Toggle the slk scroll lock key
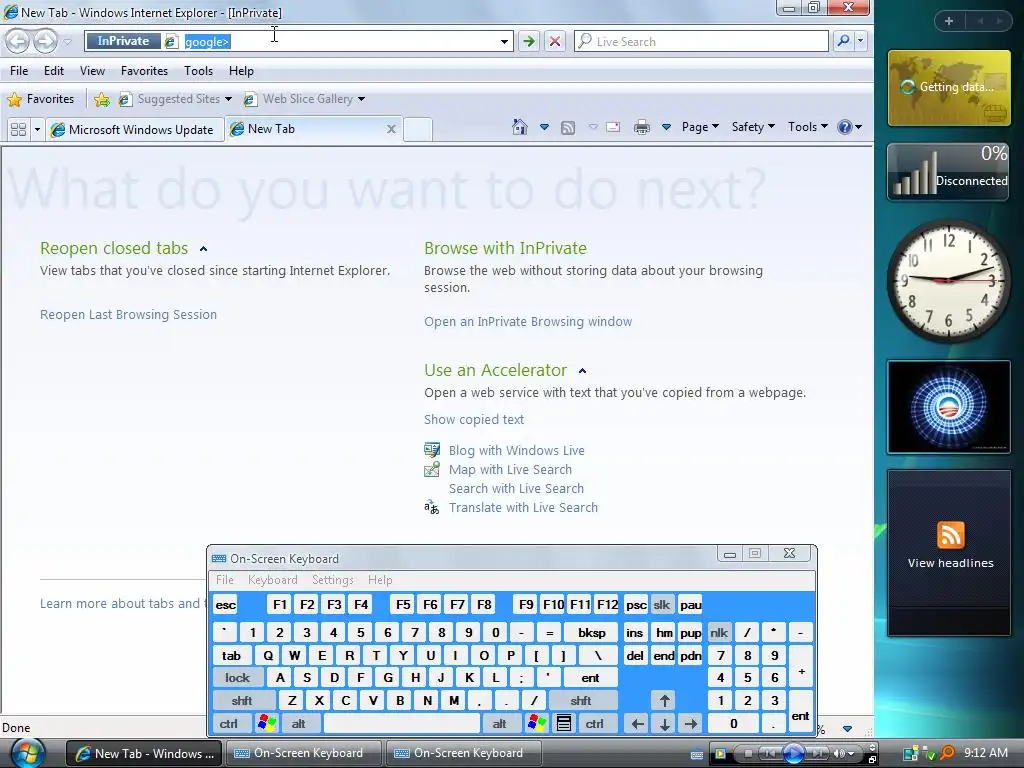This screenshot has height=768, width=1024. (662, 605)
